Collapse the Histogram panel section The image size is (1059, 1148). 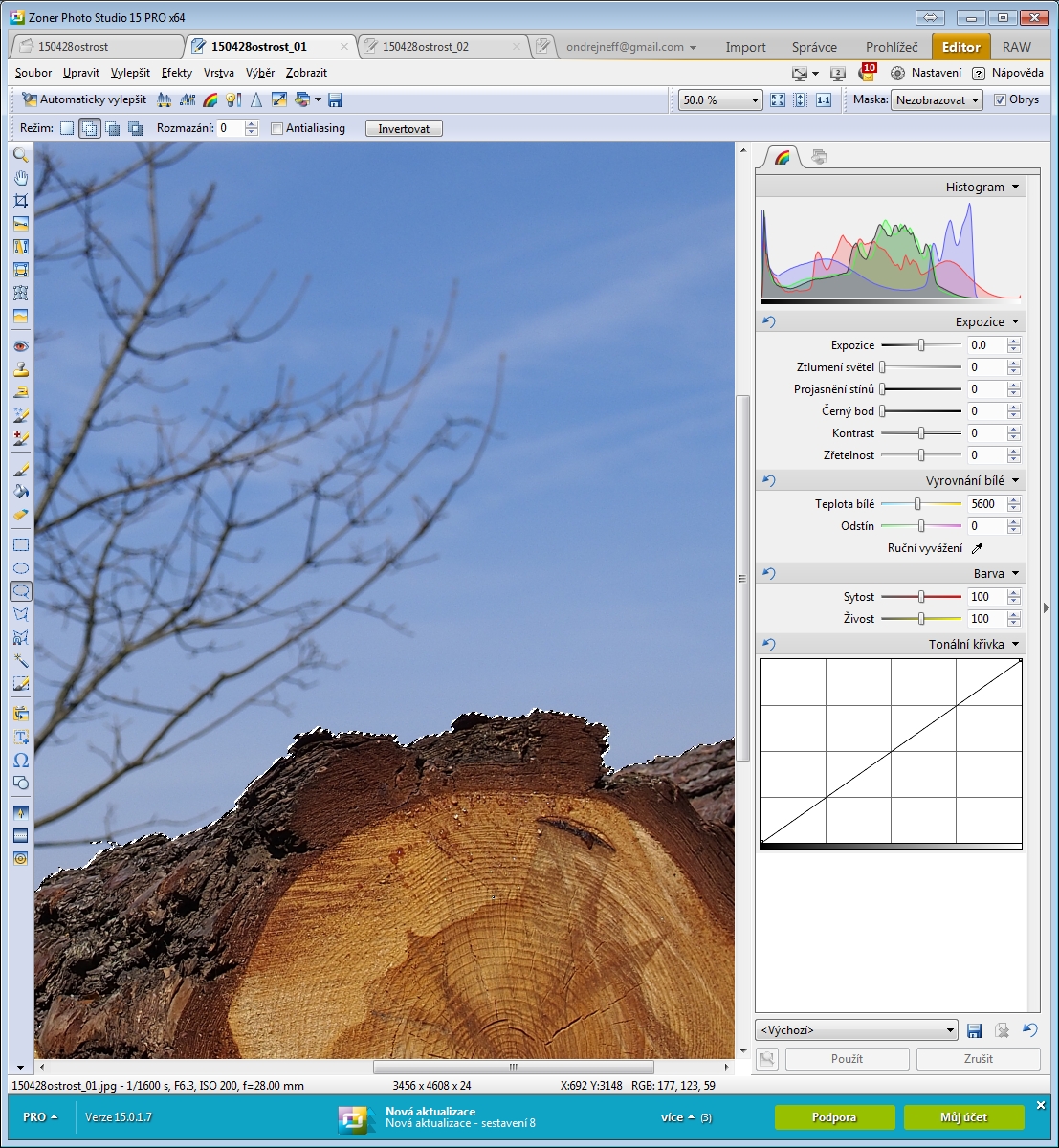click(x=1015, y=187)
